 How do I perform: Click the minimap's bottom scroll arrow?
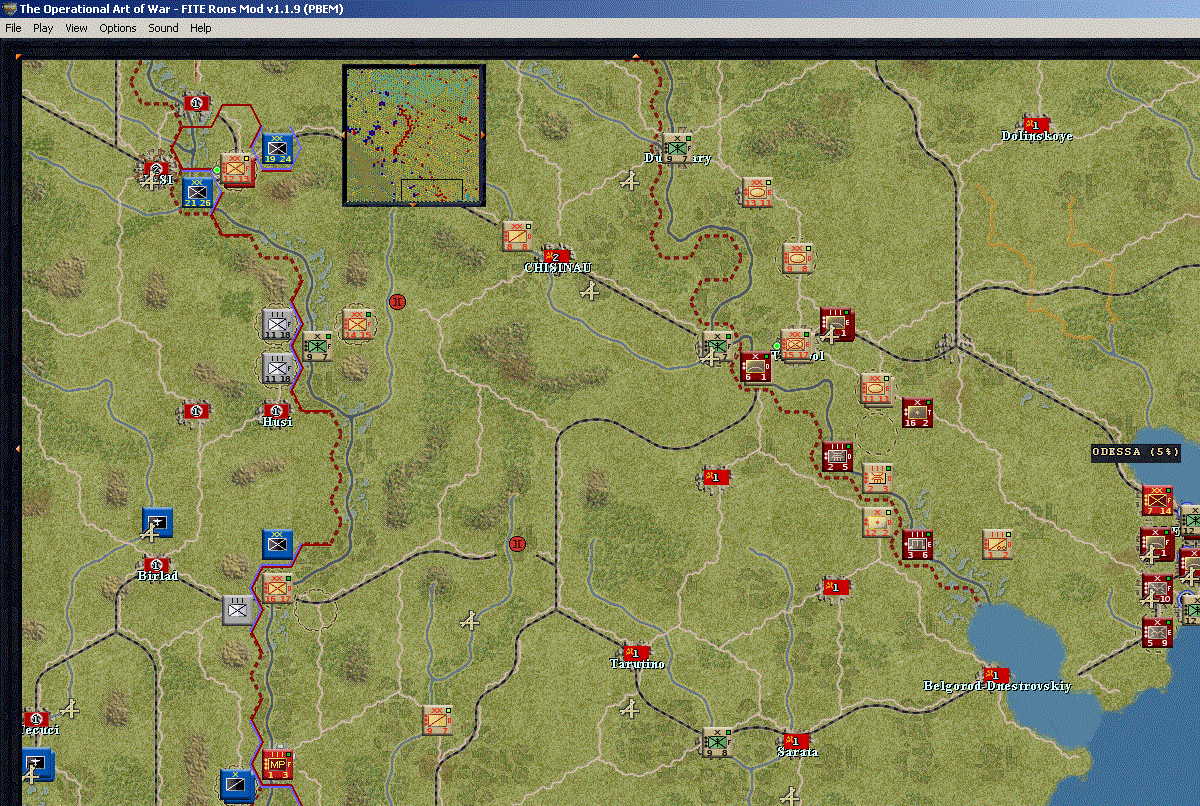pos(413,204)
